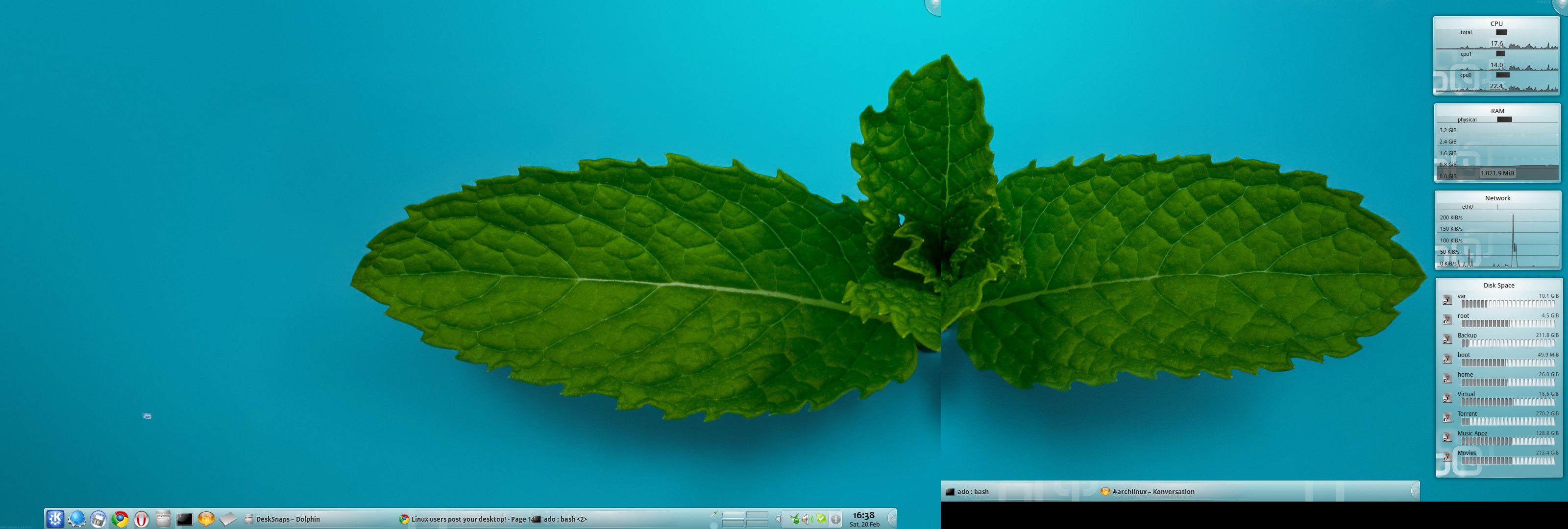The image size is (1568, 529).
Task: Click the RAM widget title
Action: pyautogui.click(x=1498, y=111)
